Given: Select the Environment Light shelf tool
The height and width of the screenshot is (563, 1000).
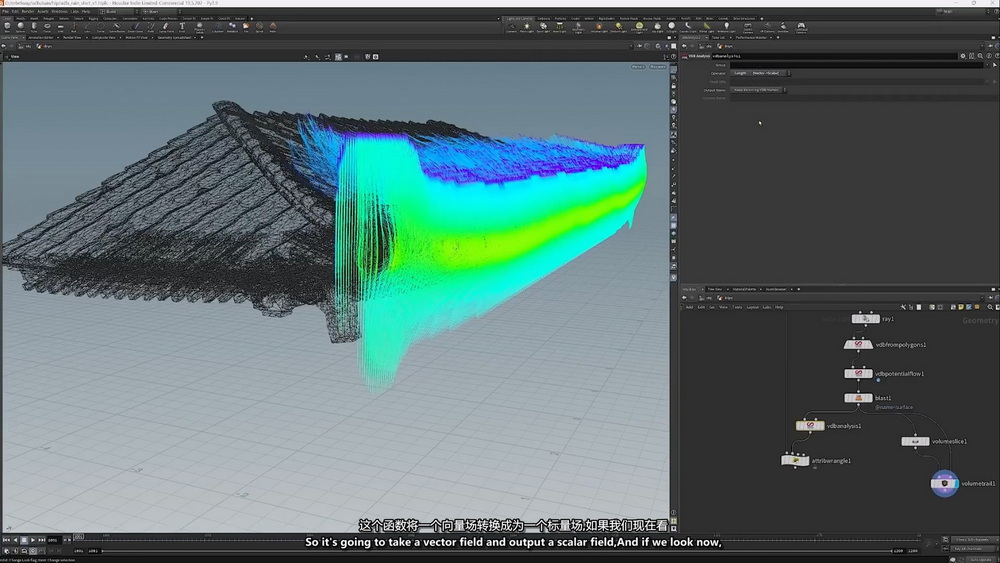Looking at the screenshot, I should pos(639,27).
